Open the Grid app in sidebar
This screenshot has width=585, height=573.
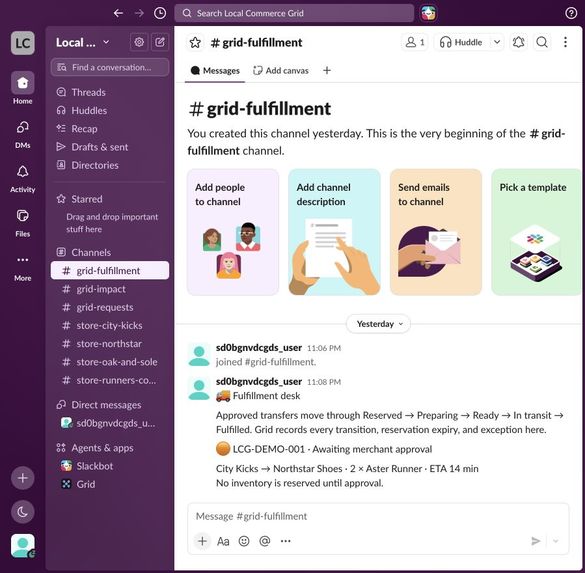pyautogui.click(x=110, y=485)
